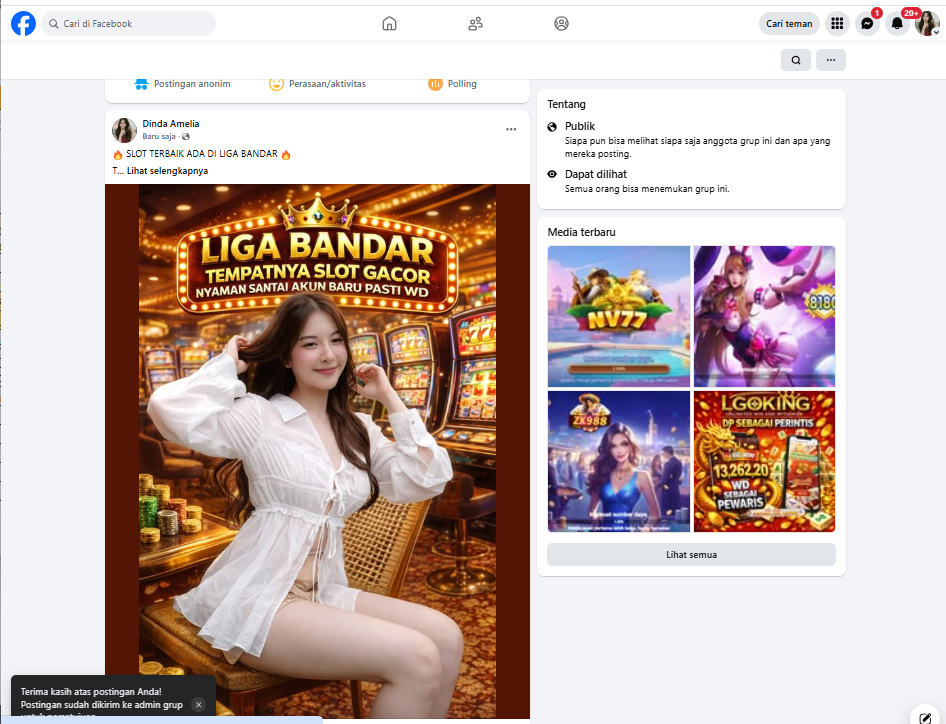Open the group three-dot more button
The height and width of the screenshot is (724, 946).
(x=831, y=60)
